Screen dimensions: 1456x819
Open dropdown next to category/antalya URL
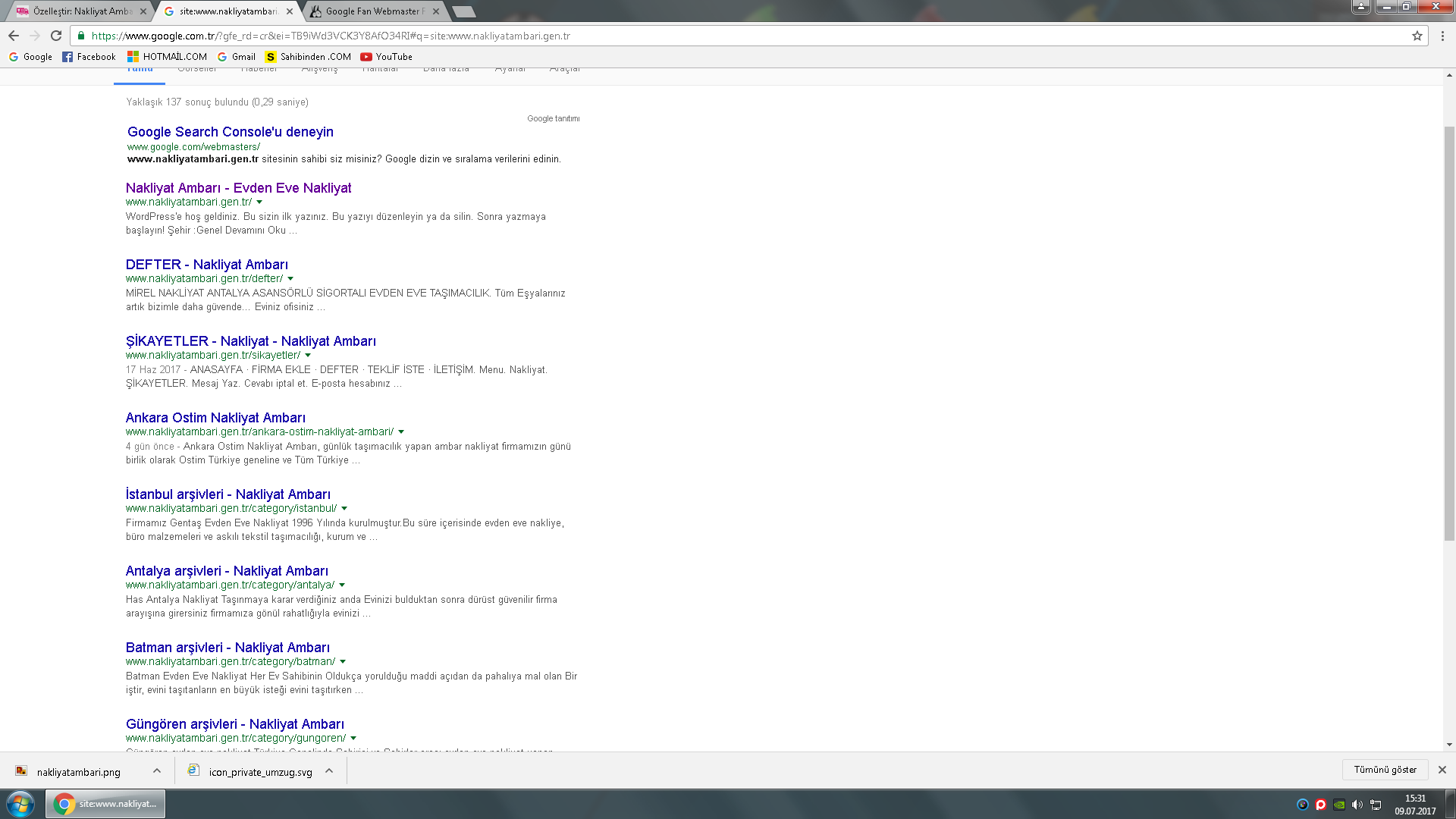[342, 585]
